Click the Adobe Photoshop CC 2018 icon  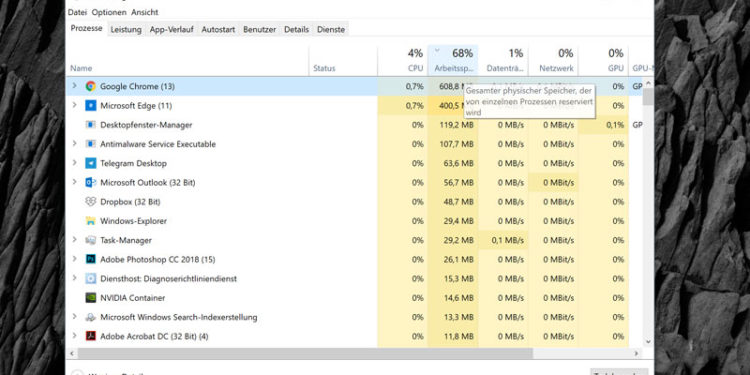[90, 259]
